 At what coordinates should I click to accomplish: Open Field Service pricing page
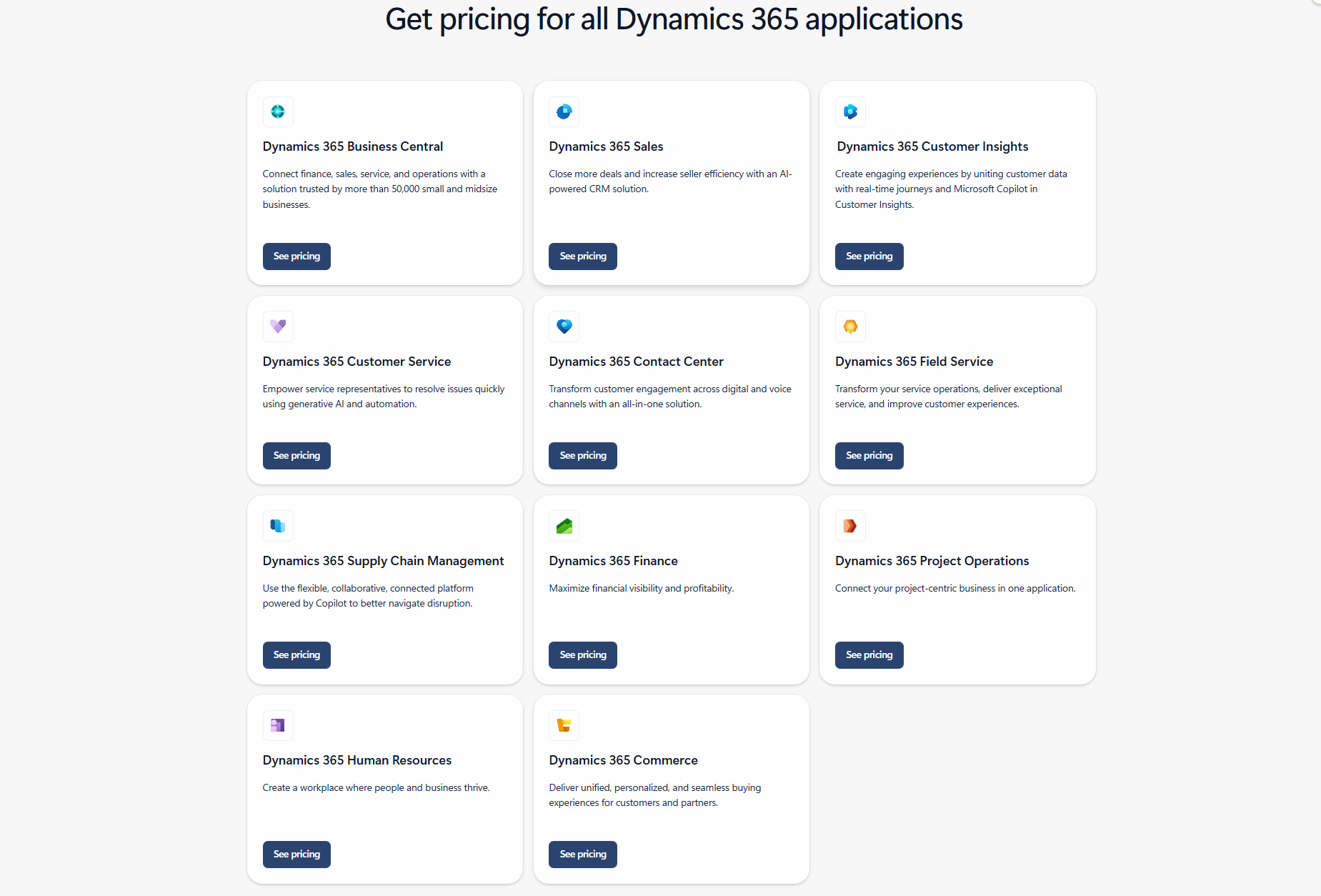[x=869, y=456]
